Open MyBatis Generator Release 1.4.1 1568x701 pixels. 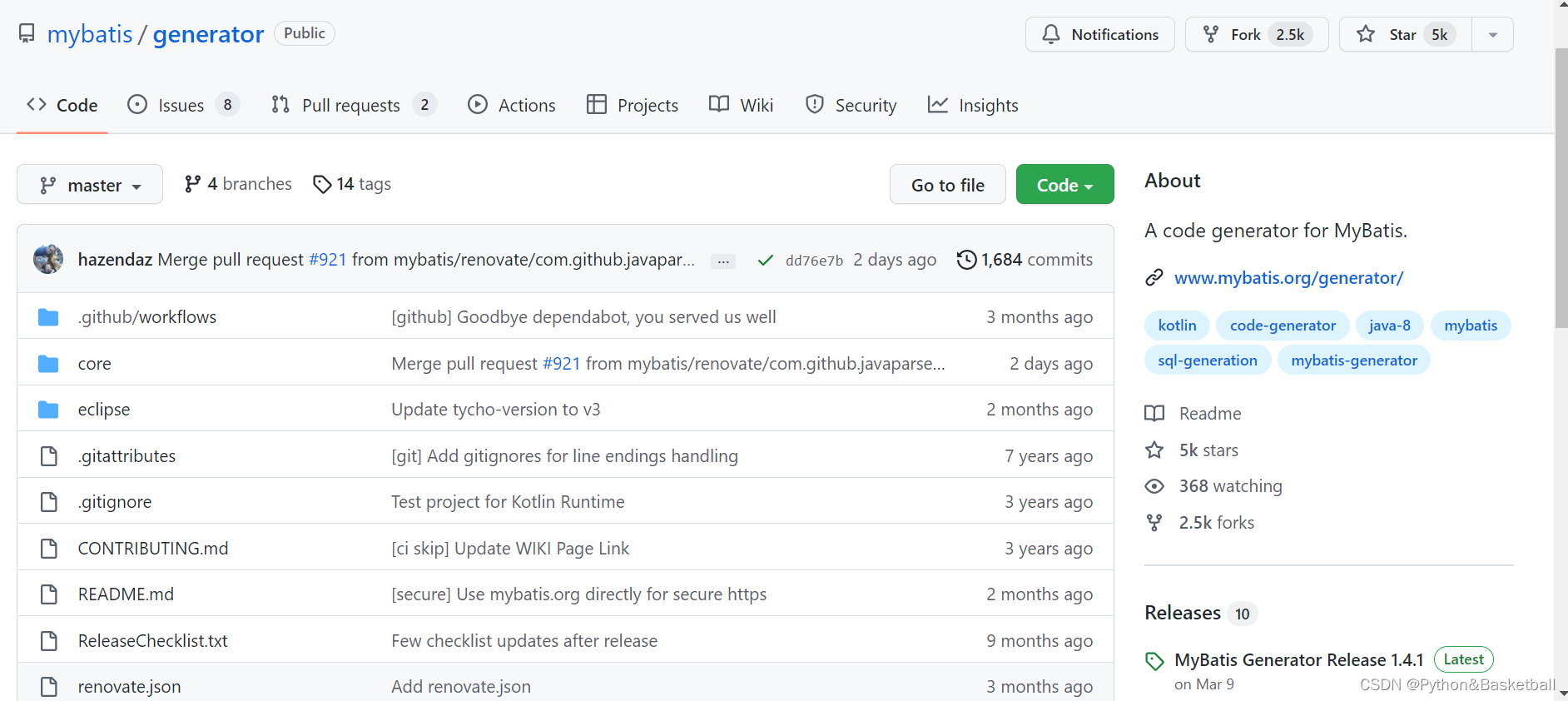pos(1299,660)
